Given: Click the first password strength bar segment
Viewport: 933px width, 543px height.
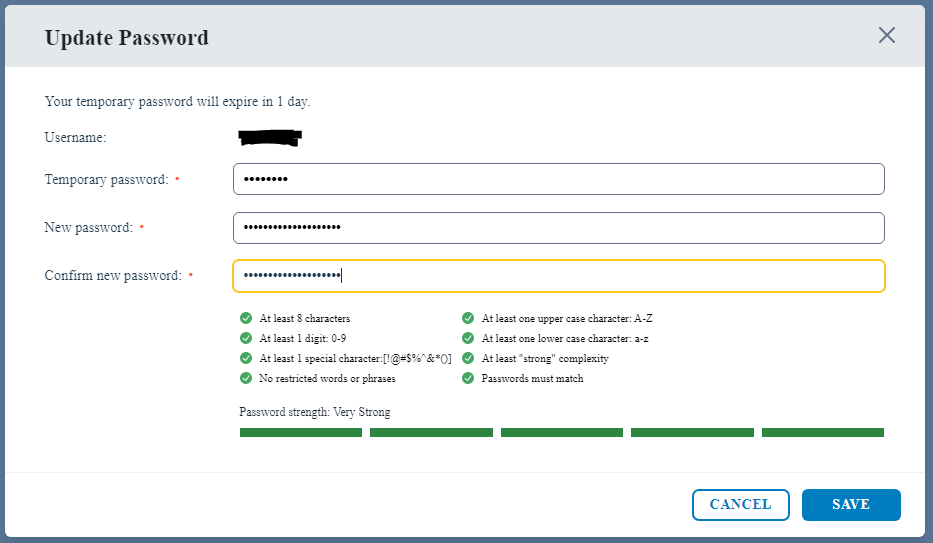Looking at the screenshot, I should [x=300, y=432].
